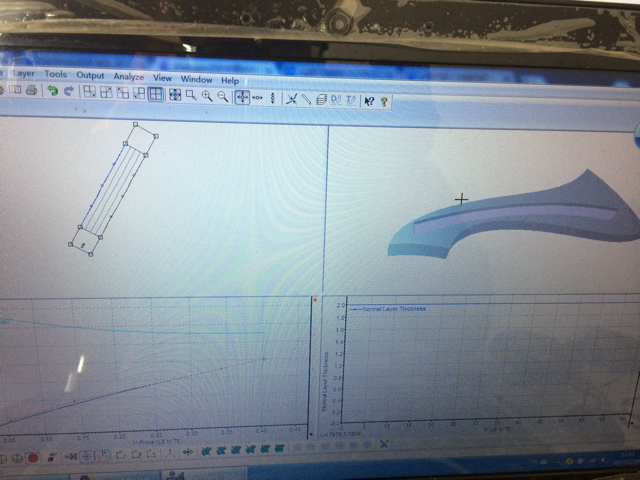This screenshot has height=480, width=640.
Task: Select the horizontal pan arrows tool
Action: pos(258,98)
